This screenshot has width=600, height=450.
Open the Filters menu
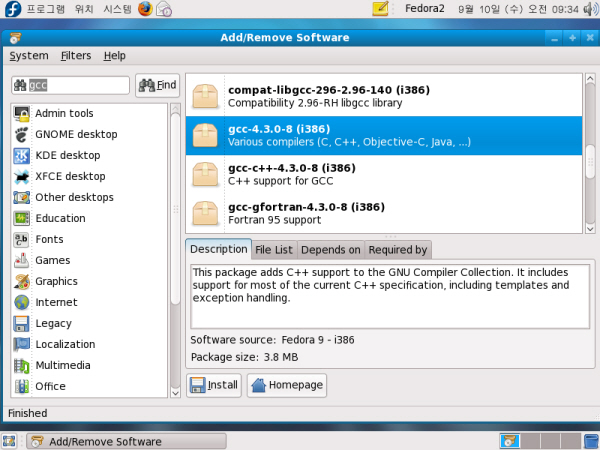click(x=76, y=56)
